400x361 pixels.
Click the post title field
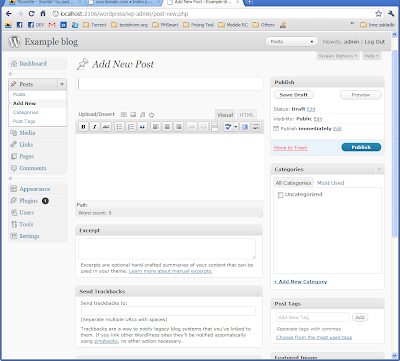pyautogui.click(x=170, y=84)
